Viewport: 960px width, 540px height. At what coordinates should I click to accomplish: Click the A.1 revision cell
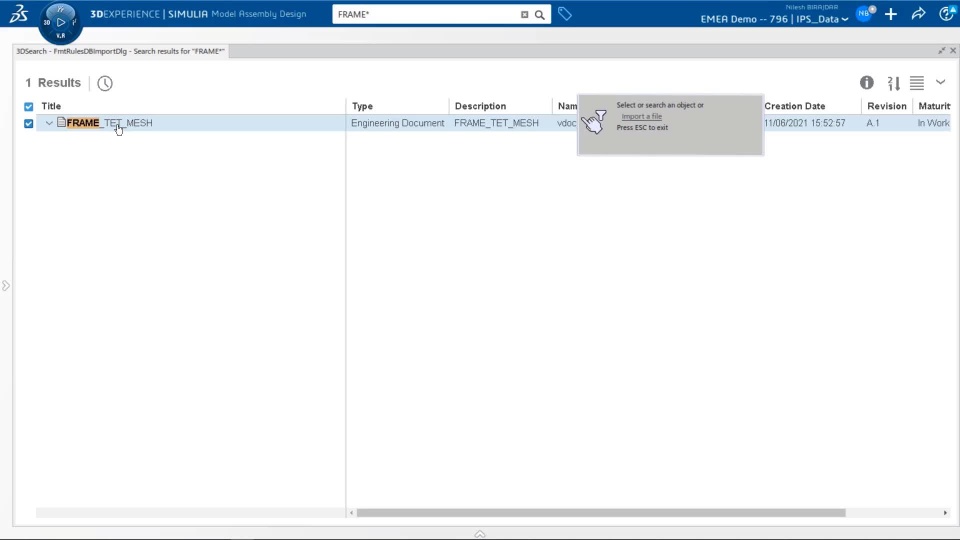pos(872,123)
